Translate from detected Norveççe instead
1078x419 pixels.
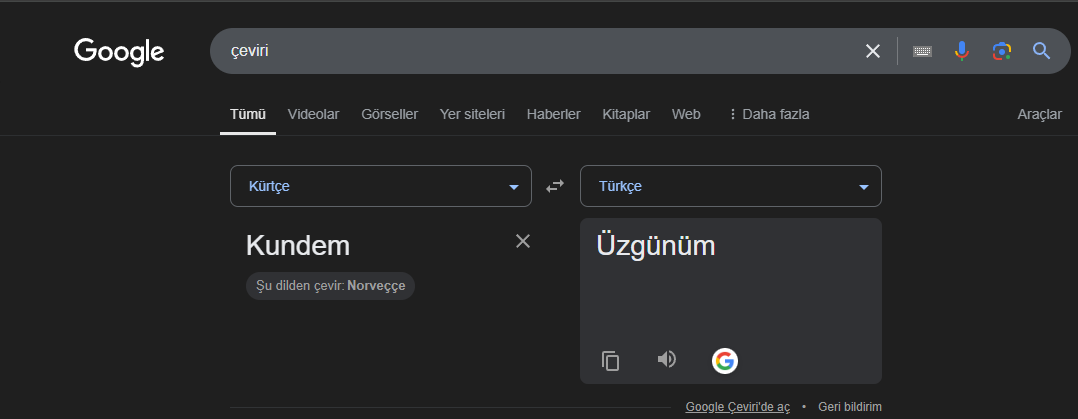tap(331, 286)
